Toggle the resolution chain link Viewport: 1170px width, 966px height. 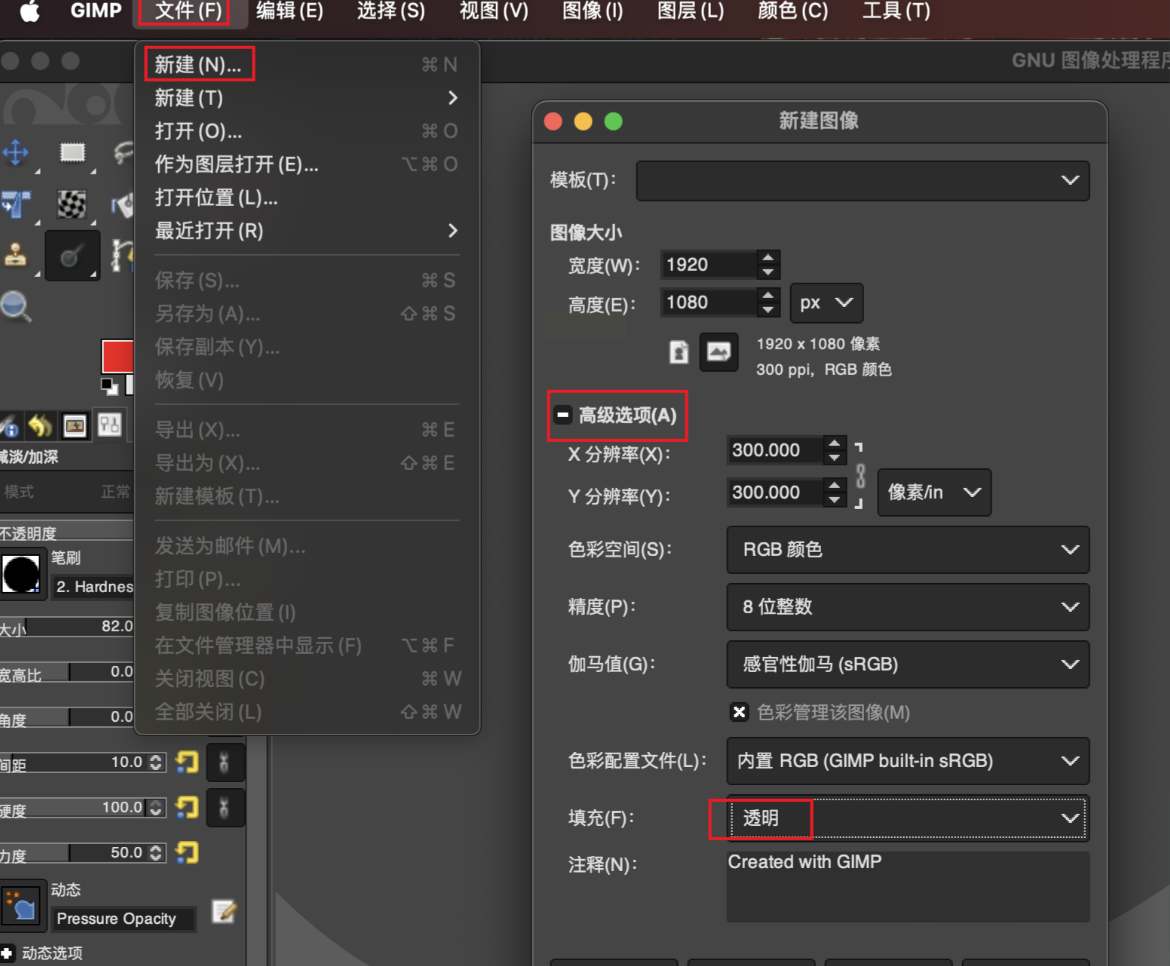860,476
